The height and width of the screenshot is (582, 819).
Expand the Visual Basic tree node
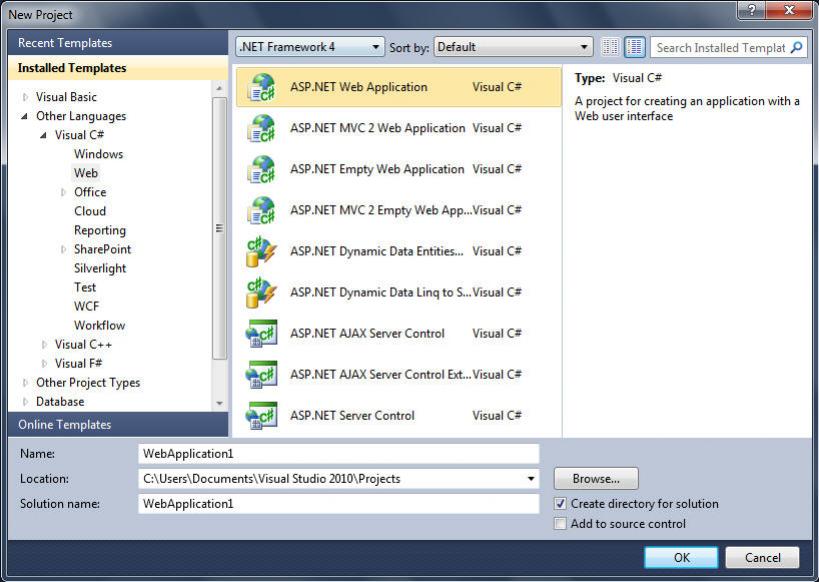point(25,97)
